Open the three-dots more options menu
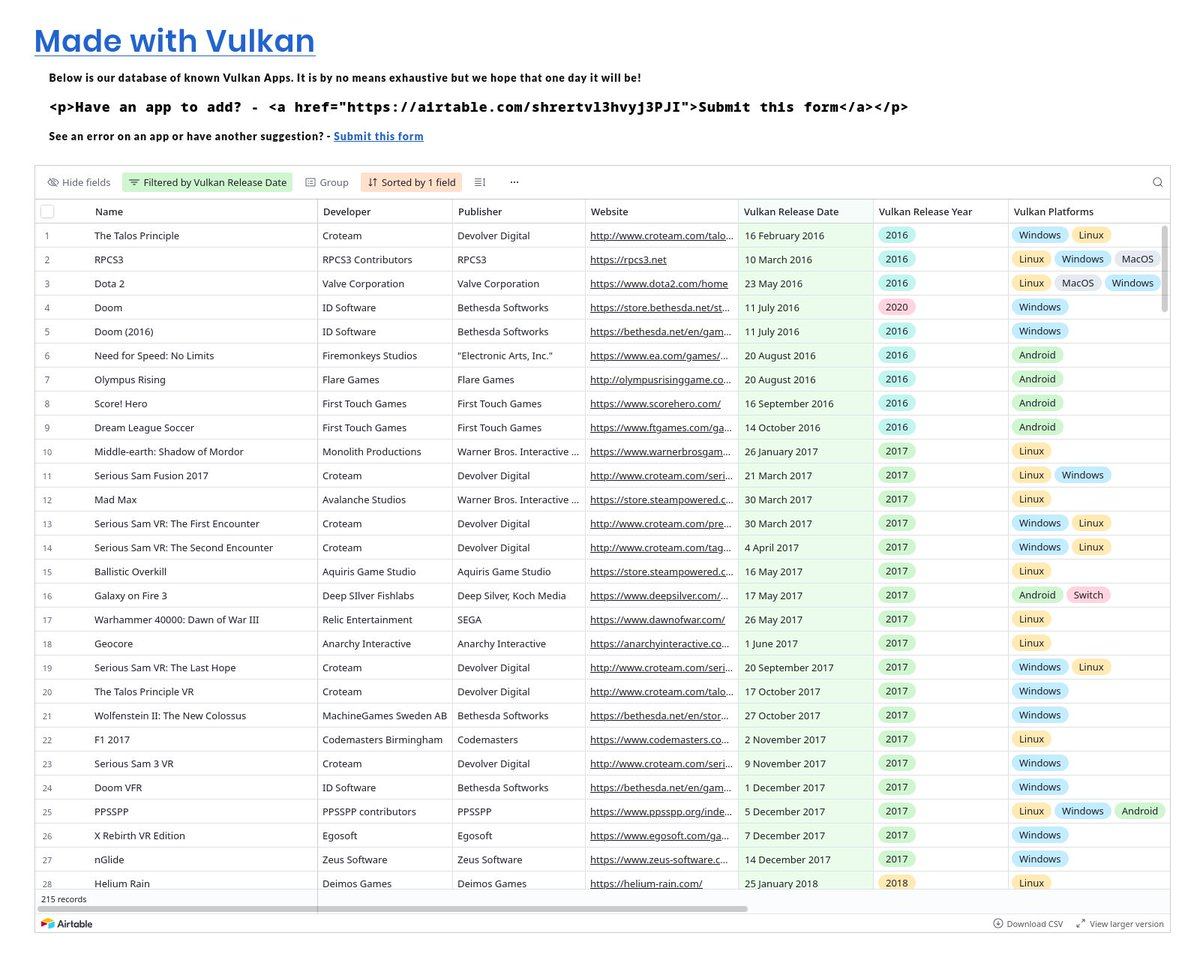This screenshot has width=1200, height=960. coord(514,182)
